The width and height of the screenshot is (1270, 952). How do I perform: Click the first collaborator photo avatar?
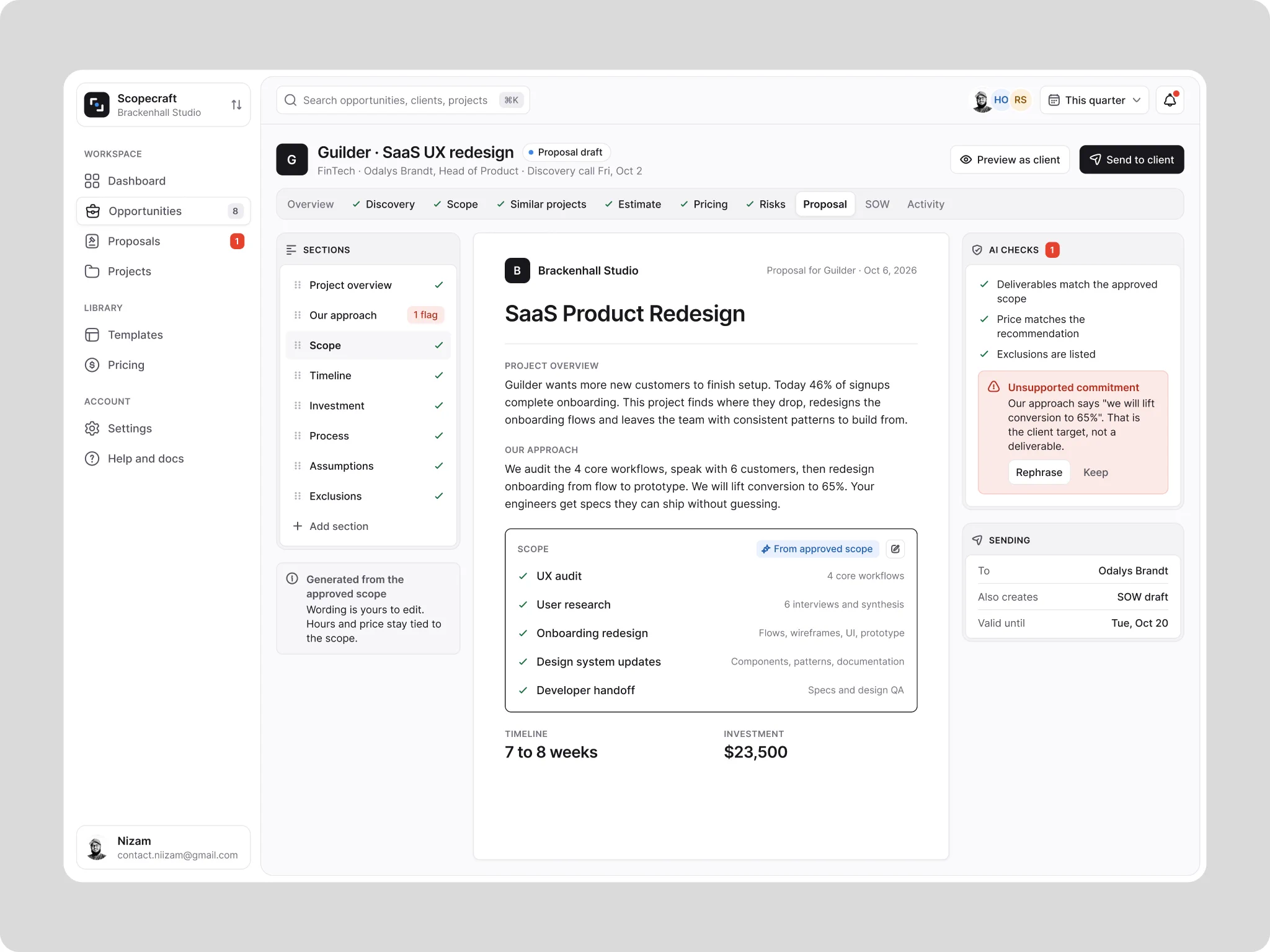[x=981, y=100]
